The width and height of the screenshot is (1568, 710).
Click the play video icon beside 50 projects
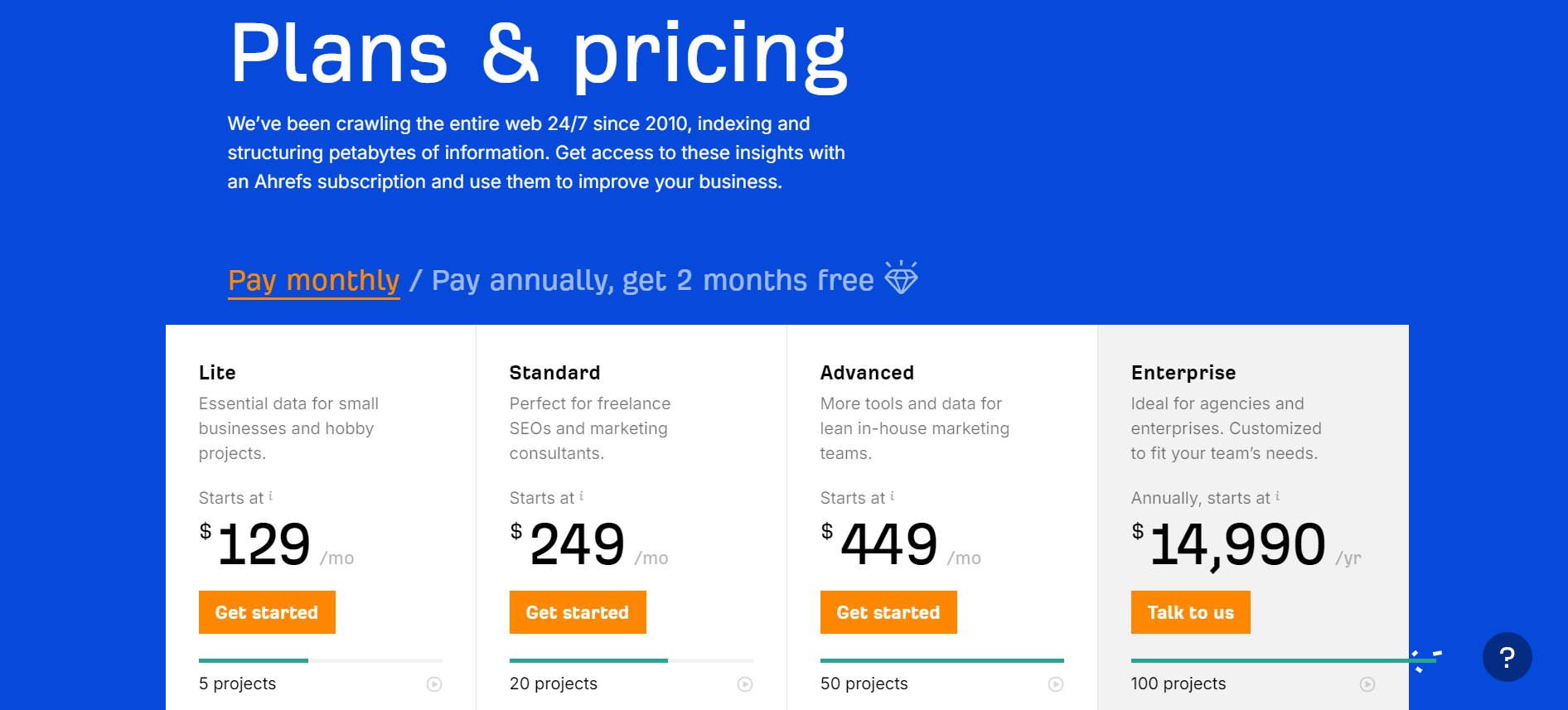coord(1056,684)
